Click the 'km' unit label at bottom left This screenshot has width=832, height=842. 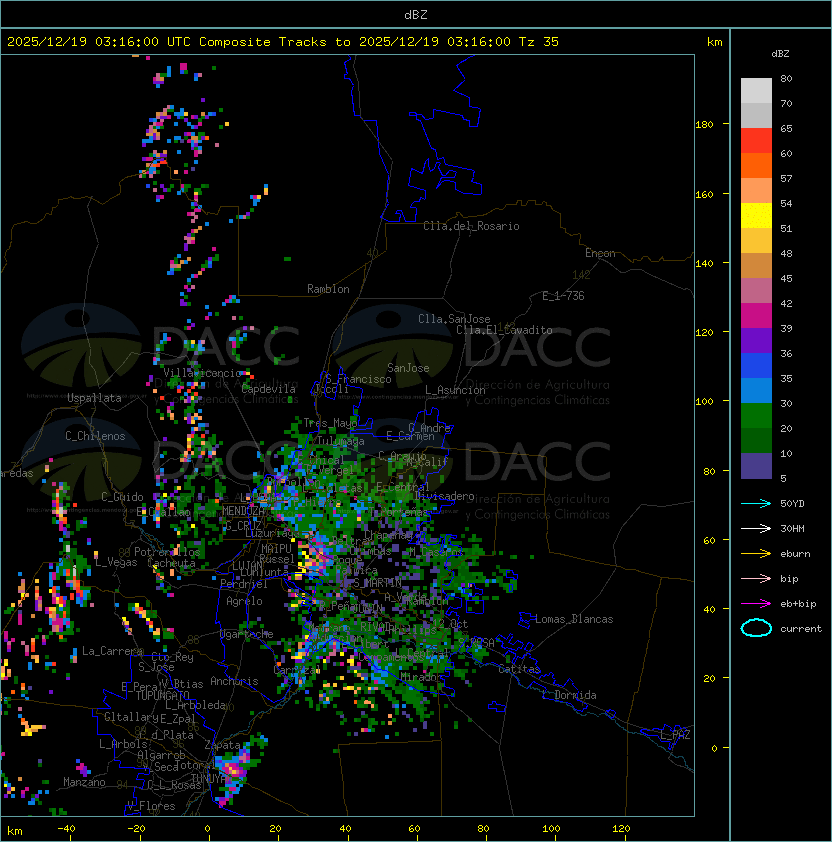pos(15,831)
